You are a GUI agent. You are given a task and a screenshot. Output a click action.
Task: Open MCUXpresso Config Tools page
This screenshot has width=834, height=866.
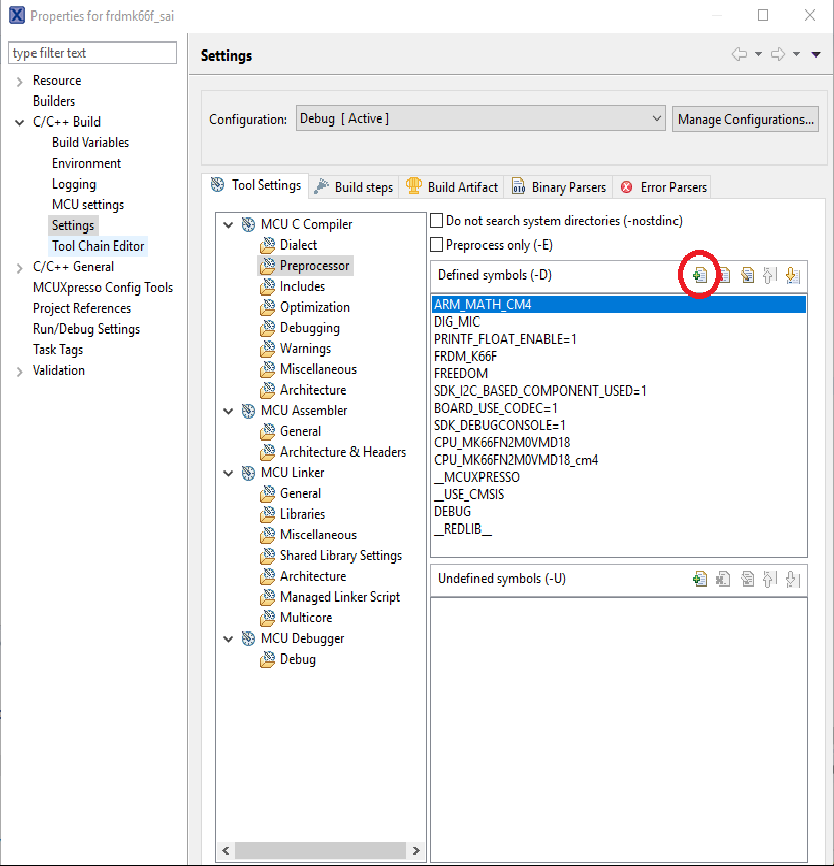point(103,288)
